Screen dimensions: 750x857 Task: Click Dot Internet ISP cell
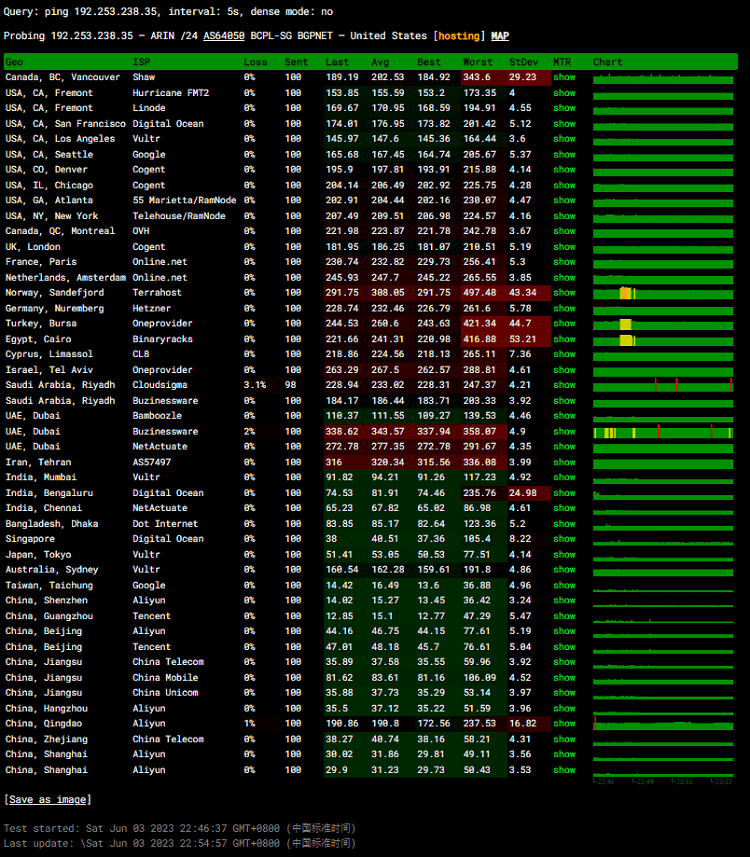165,524
